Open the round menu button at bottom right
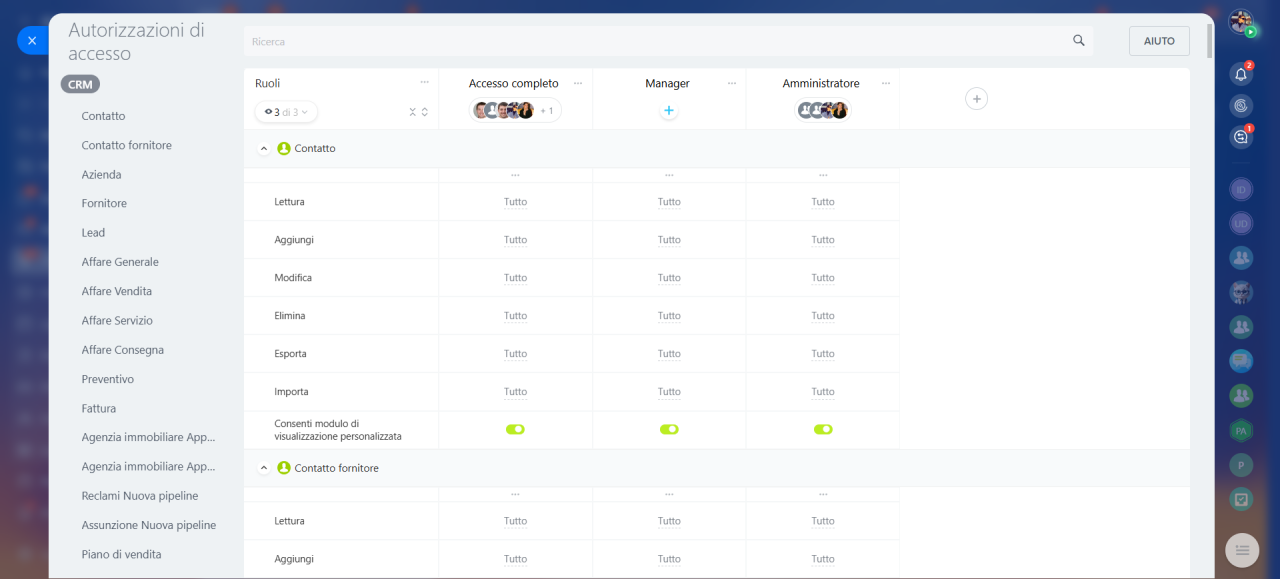This screenshot has height=579, width=1280. point(1242,549)
